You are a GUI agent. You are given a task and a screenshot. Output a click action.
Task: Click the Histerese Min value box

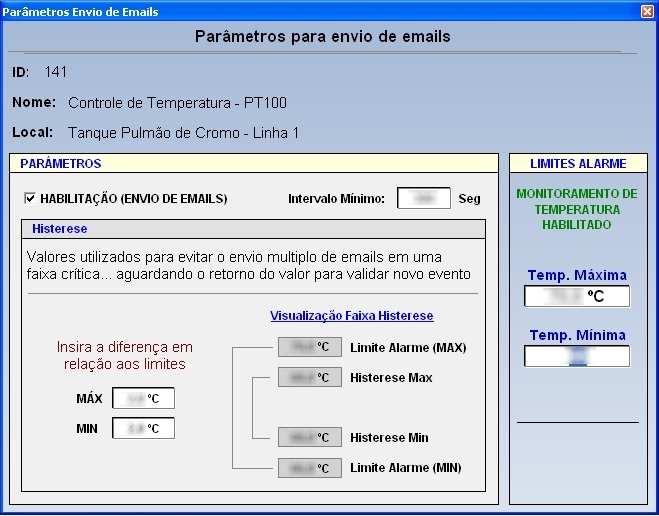click(x=310, y=437)
